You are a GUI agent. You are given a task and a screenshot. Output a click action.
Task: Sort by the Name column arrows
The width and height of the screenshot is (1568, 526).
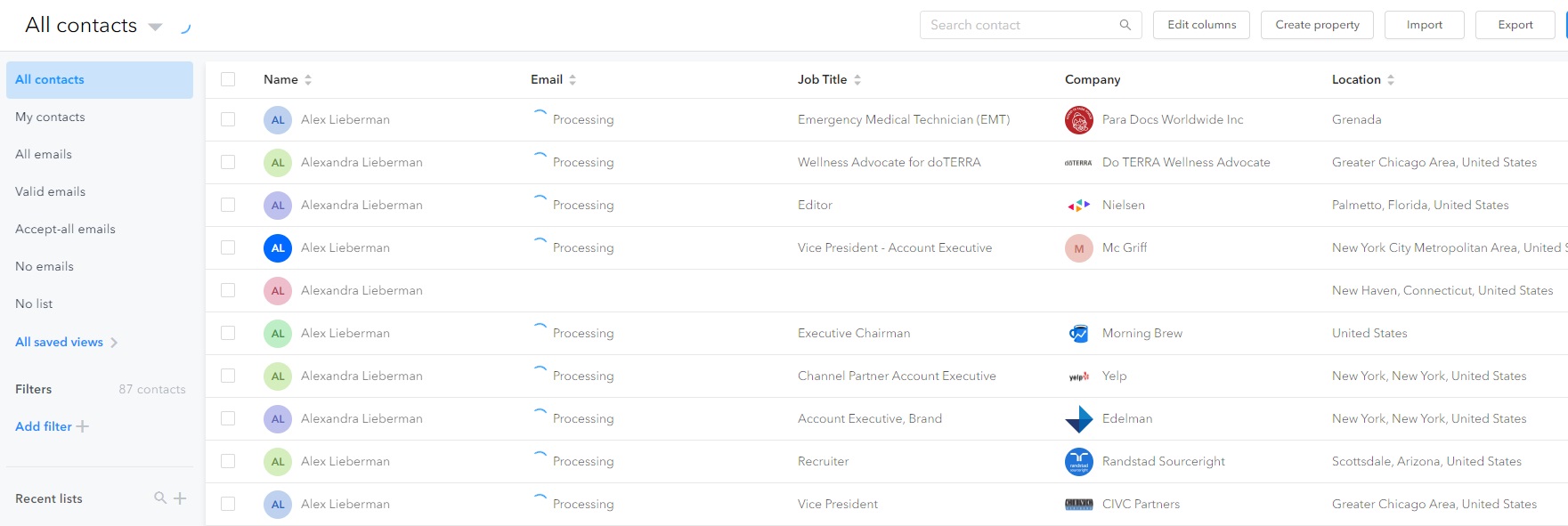point(308,79)
